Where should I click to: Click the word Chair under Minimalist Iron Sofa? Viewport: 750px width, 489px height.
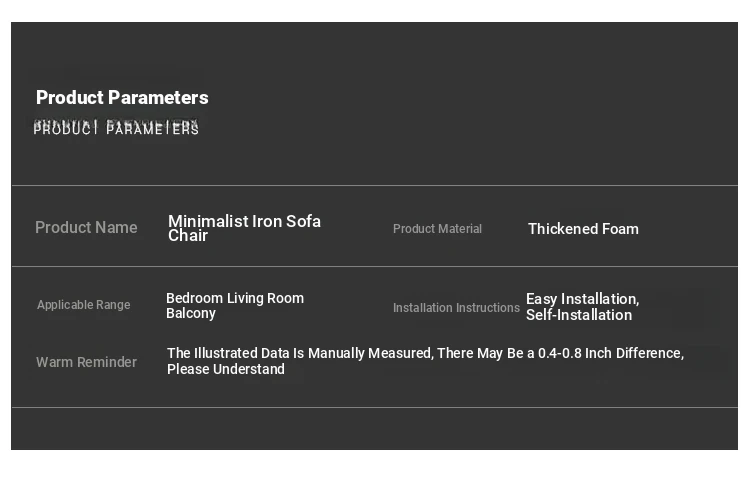pyautogui.click(x=188, y=236)
